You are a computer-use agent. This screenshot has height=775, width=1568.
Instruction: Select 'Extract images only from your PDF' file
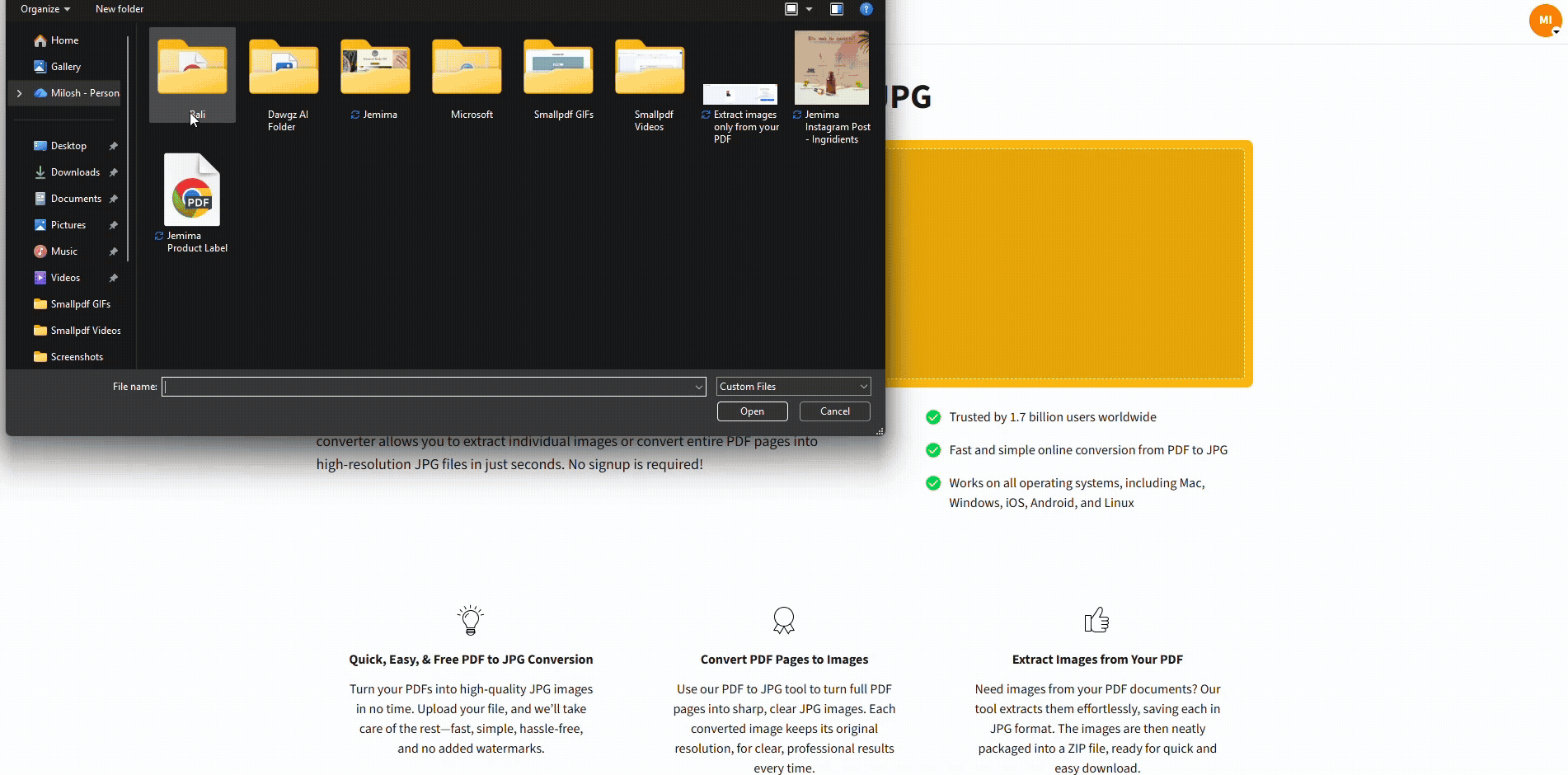tap(740, 114)
